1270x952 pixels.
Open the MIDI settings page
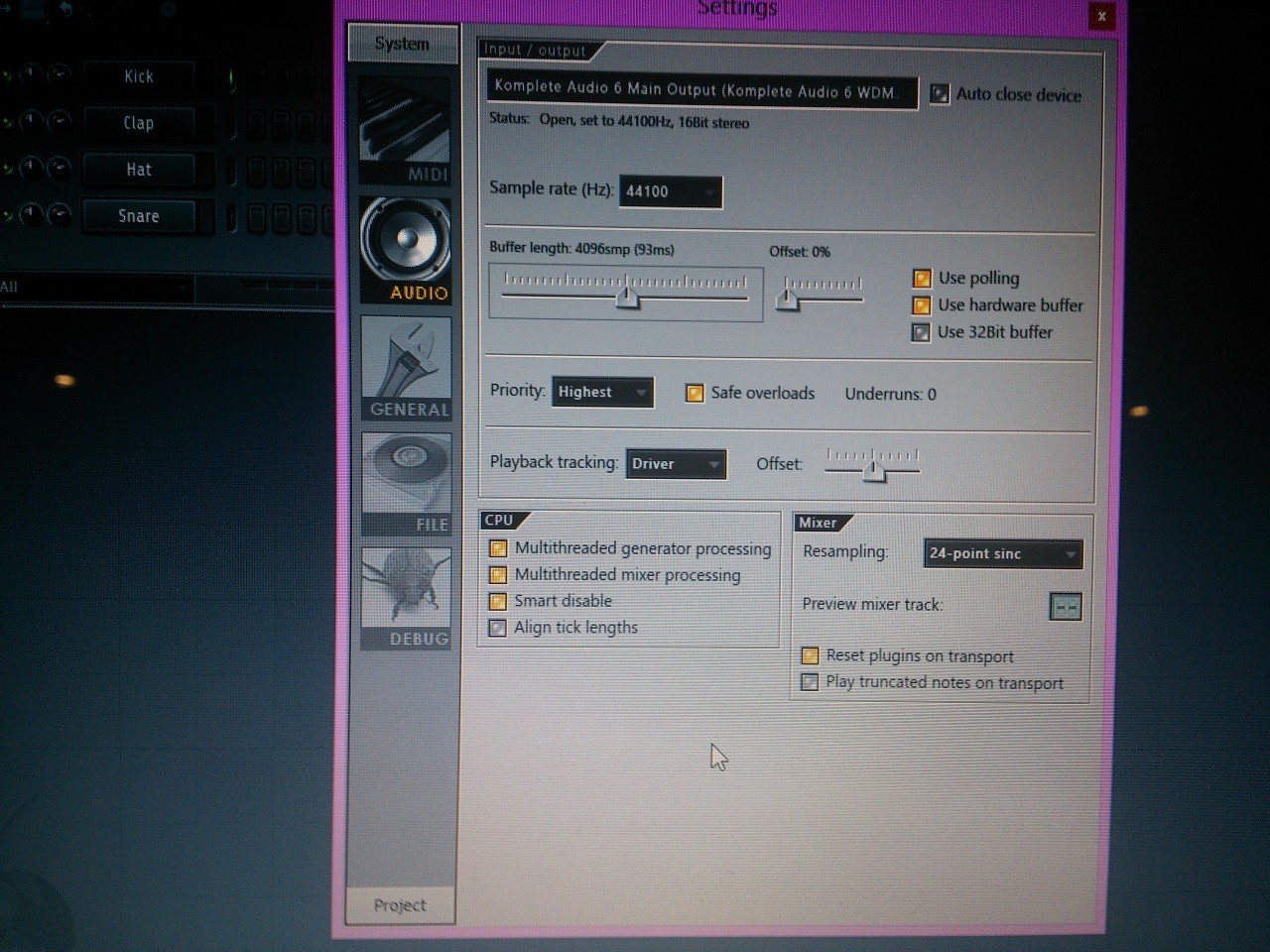(405, 131)
